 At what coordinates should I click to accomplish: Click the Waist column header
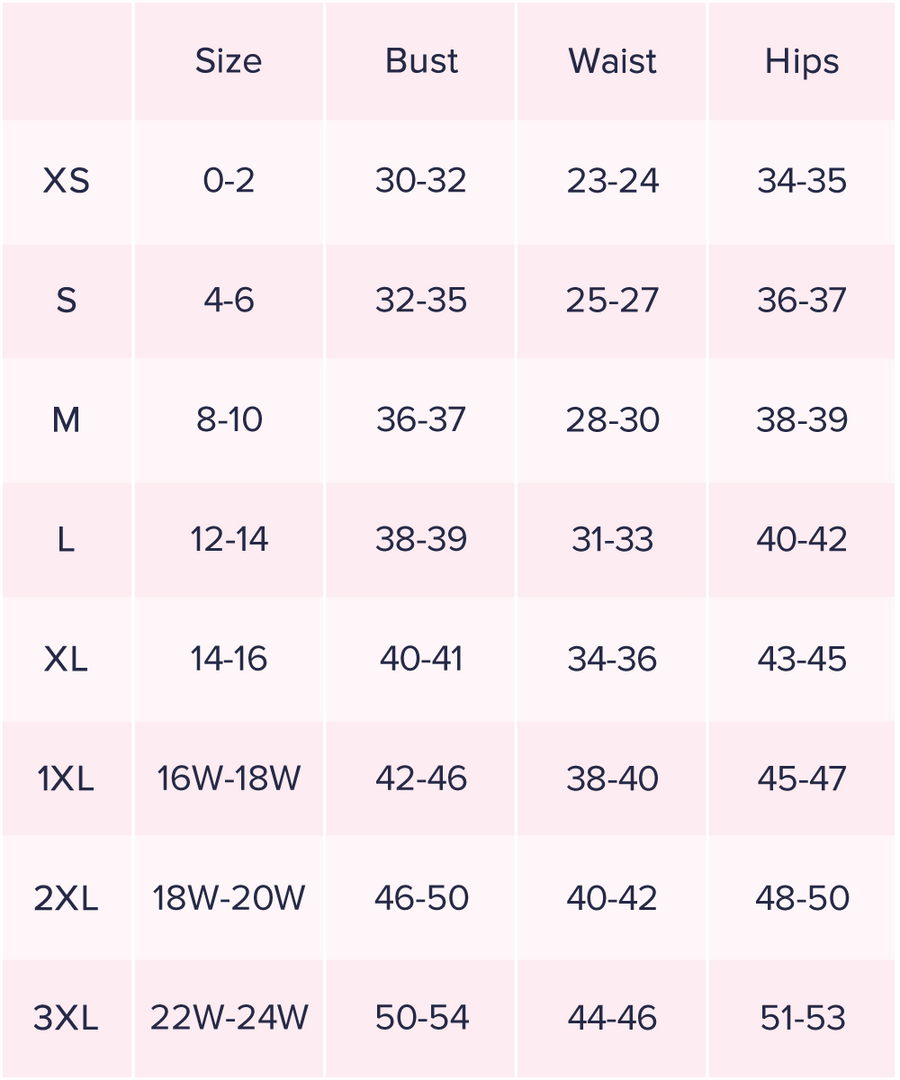(x=612, y=61)
